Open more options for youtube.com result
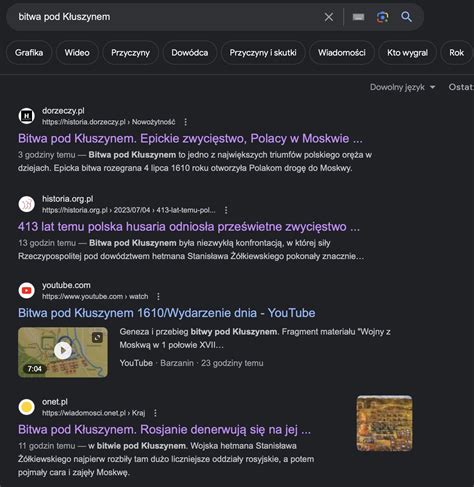The width and height of the screenshot is (474, 487). click(x=158, y=297)
